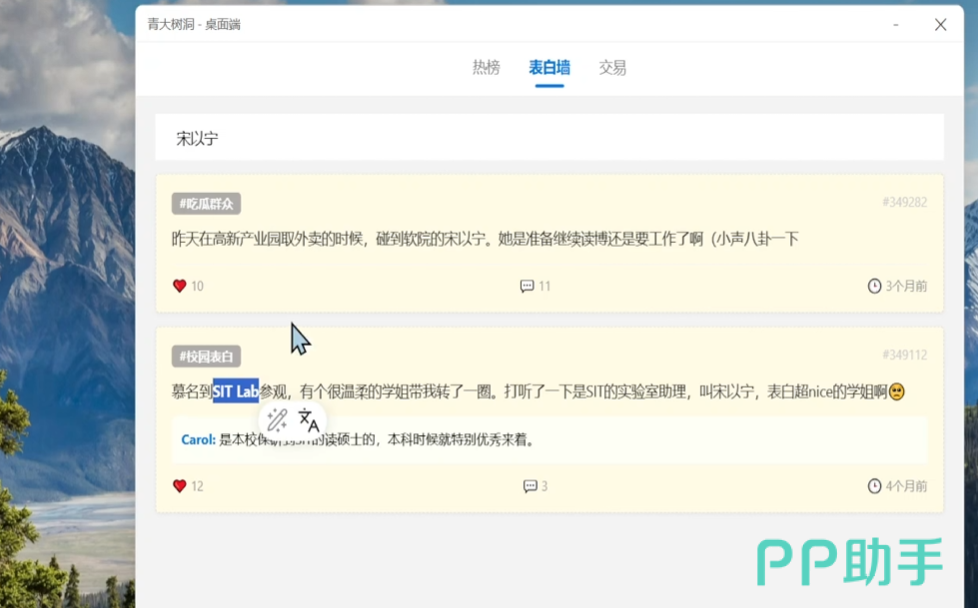Open post number #349112
Viewport: 978px width, 608px height.
904,355
